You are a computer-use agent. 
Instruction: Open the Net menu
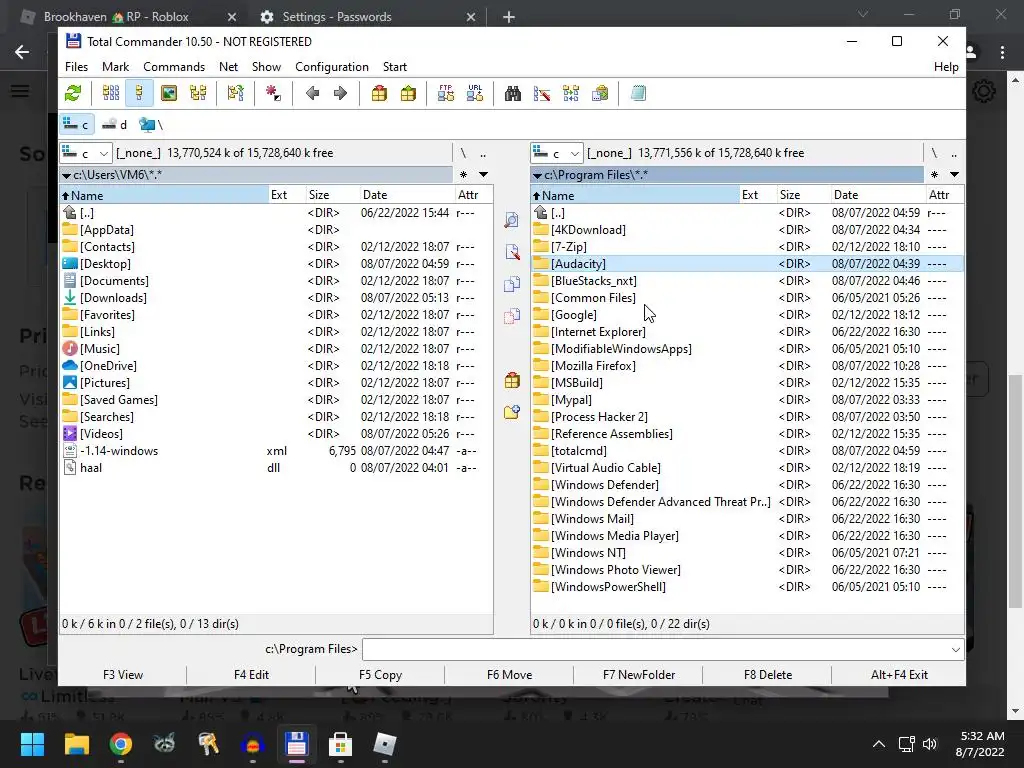[228, 67]
